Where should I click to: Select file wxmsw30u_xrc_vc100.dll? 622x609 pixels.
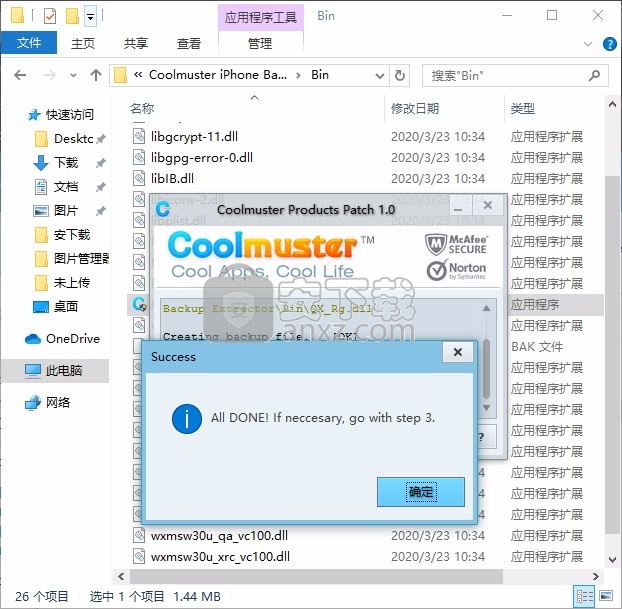[220, 557]
